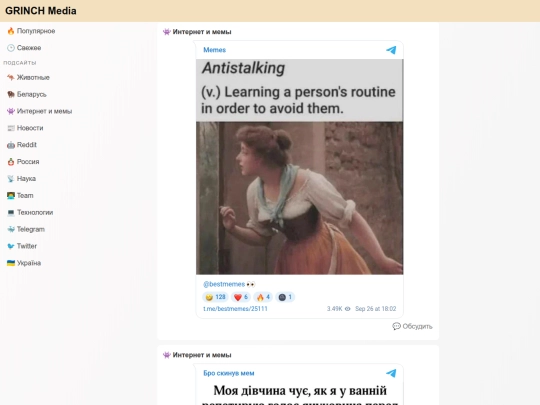Click the fire icon next to Популярное

[11, 31]
